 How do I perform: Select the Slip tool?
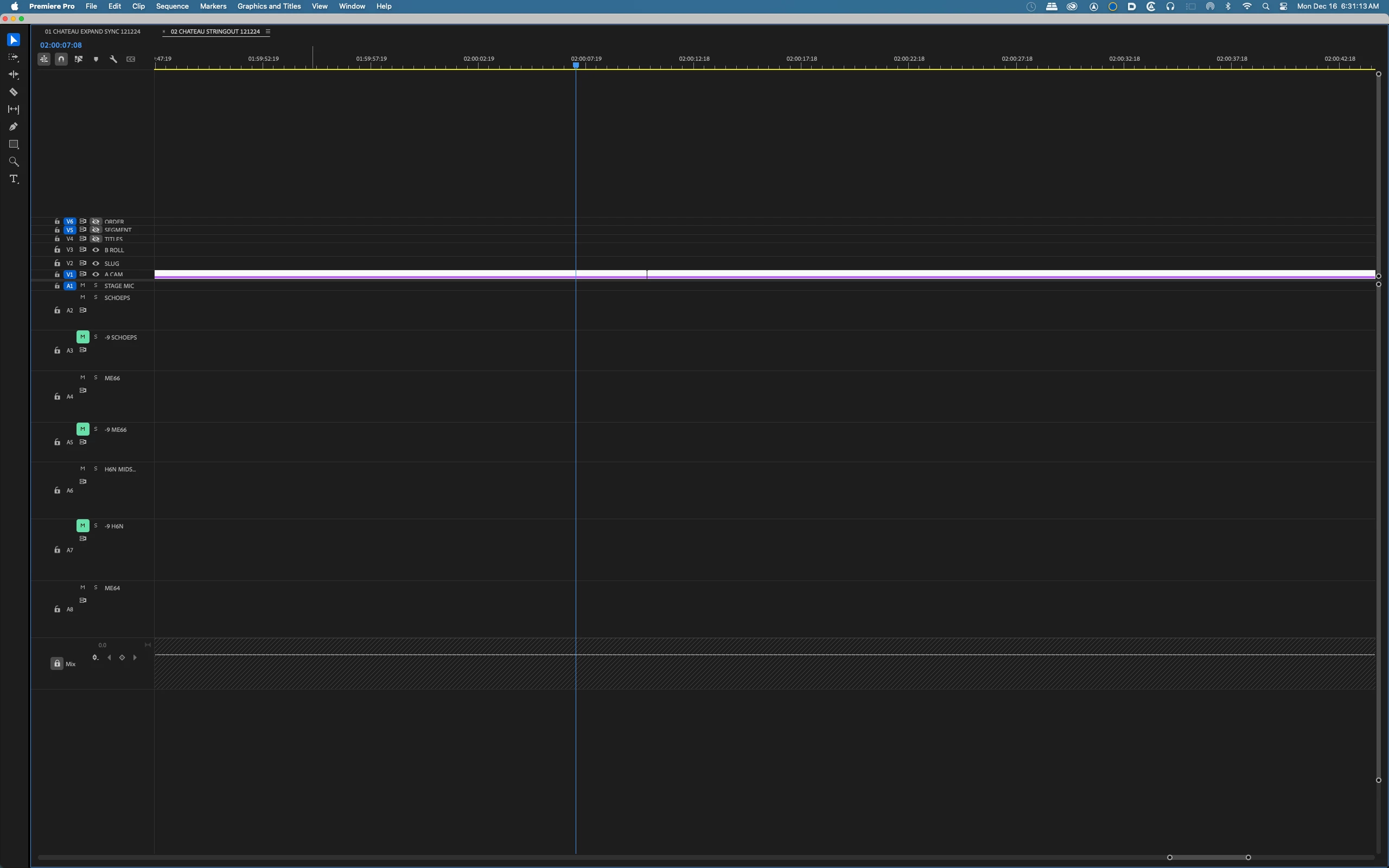[13, 110]
